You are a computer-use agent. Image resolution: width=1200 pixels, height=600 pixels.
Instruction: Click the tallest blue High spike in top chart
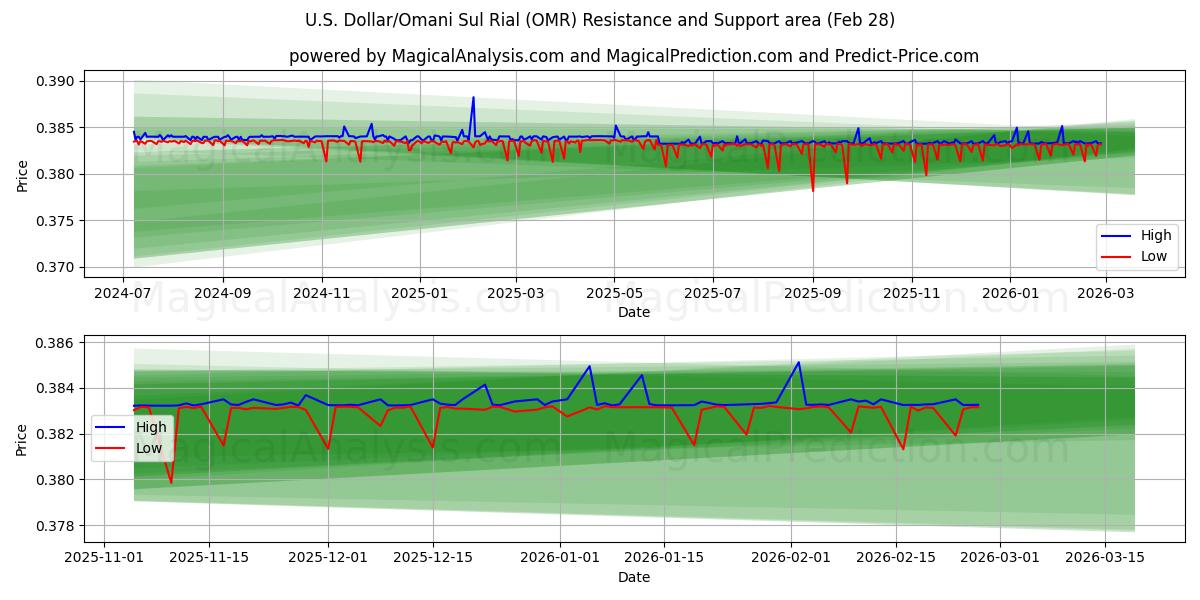coord(473,98)
